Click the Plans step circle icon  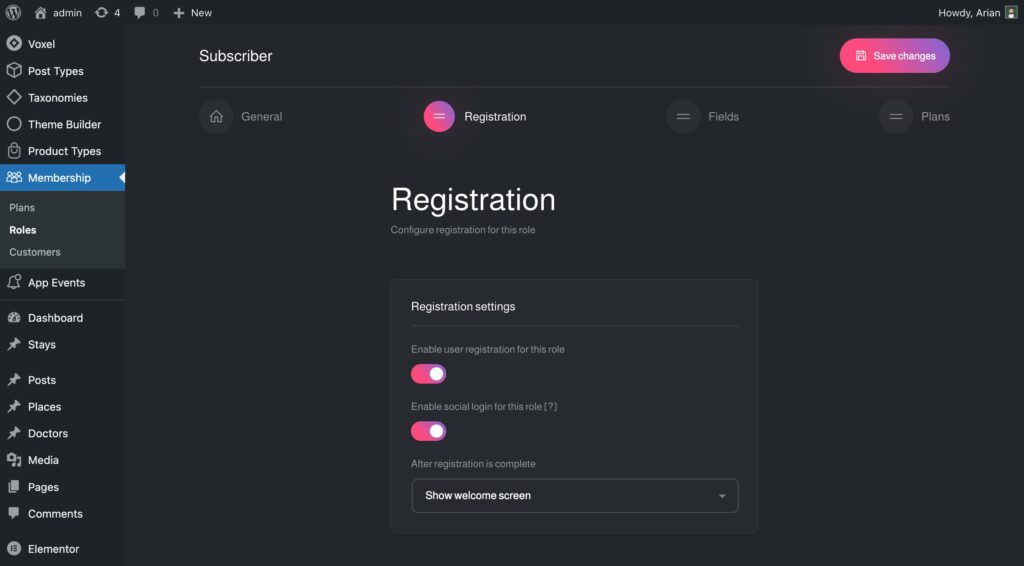coord(896,117)
